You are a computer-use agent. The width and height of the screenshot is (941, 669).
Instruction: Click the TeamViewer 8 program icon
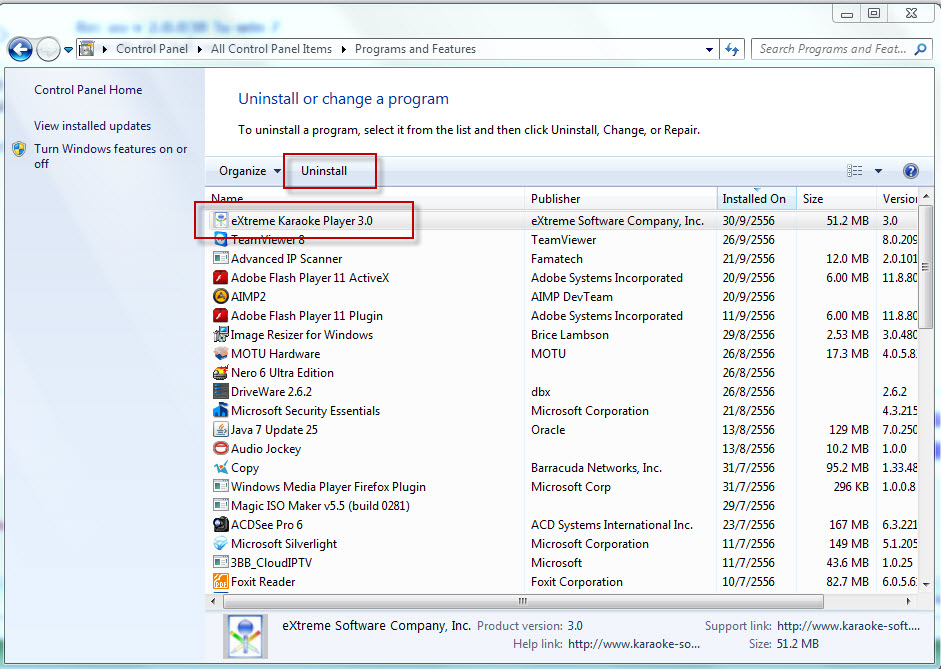click(x=221, y=239)
